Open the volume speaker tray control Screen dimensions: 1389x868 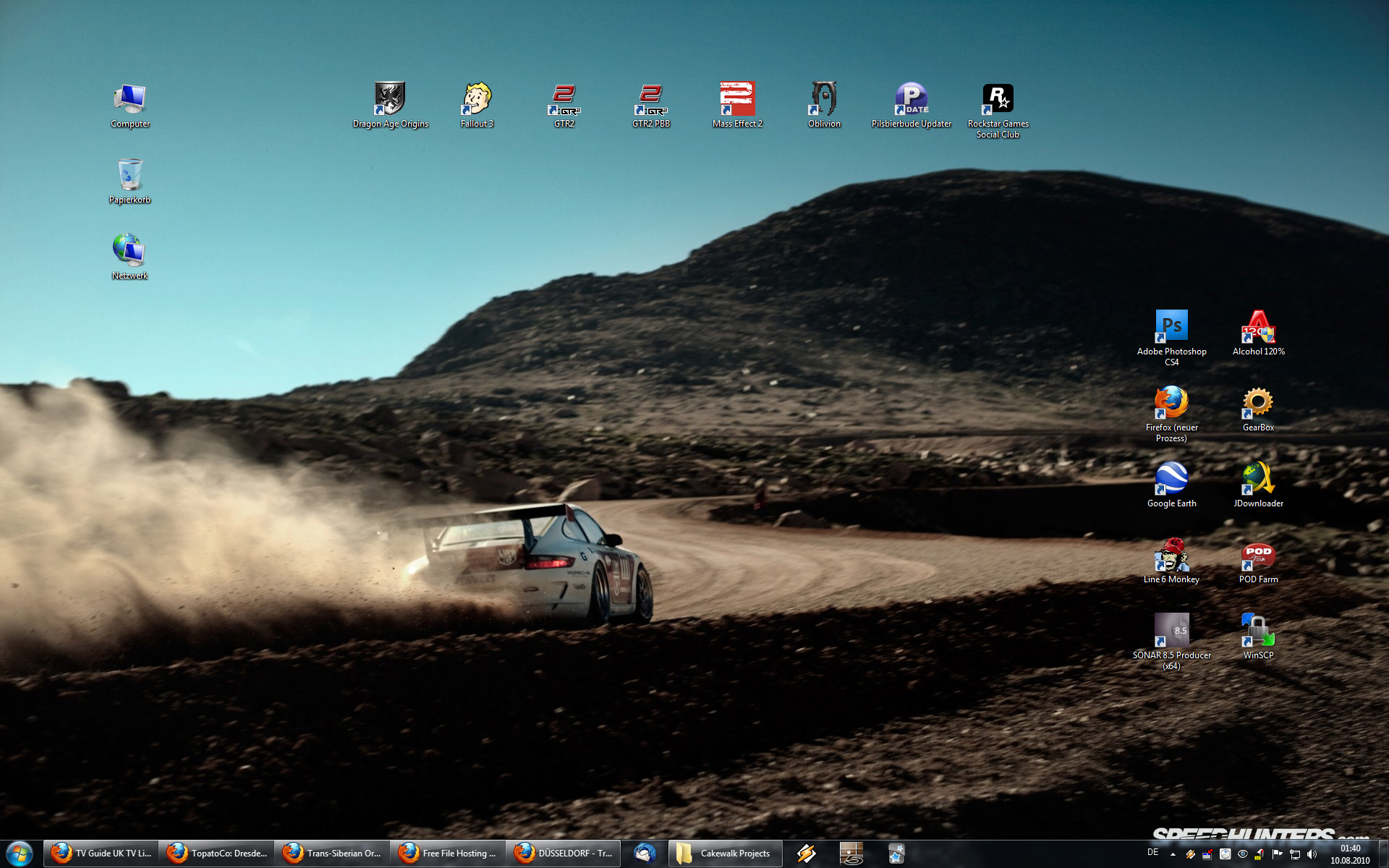1312,854
